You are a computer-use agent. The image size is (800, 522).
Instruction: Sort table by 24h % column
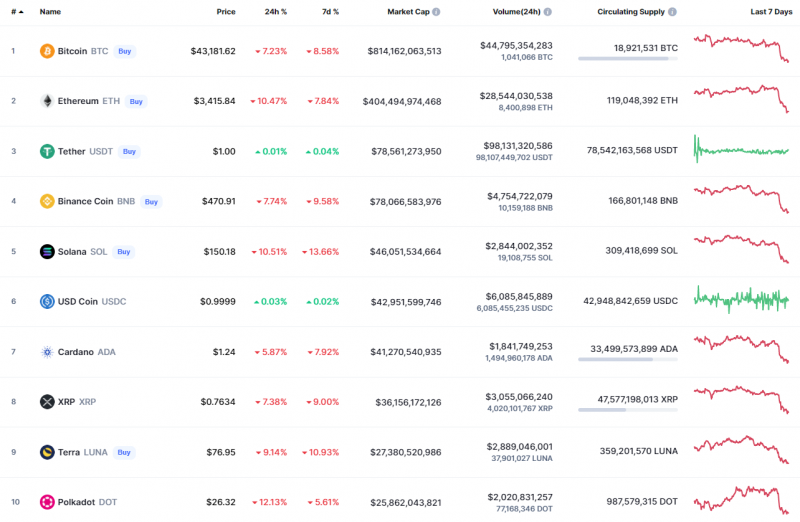[x=276, y=12]
